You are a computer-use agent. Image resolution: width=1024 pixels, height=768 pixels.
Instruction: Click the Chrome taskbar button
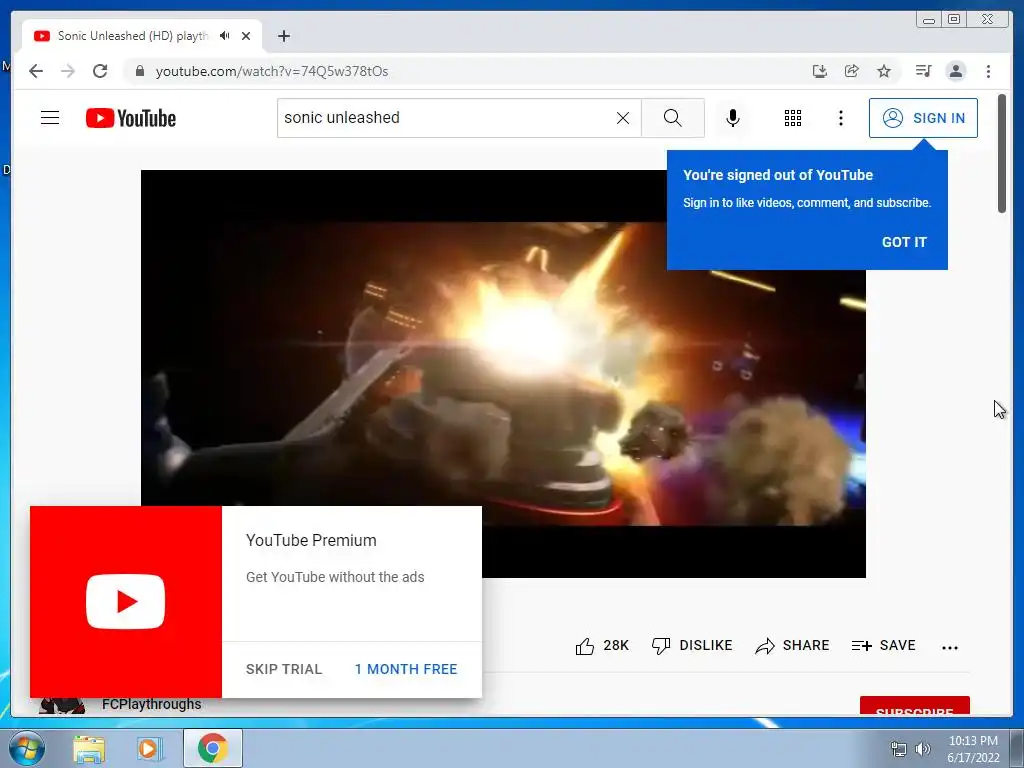click(213, 748)
